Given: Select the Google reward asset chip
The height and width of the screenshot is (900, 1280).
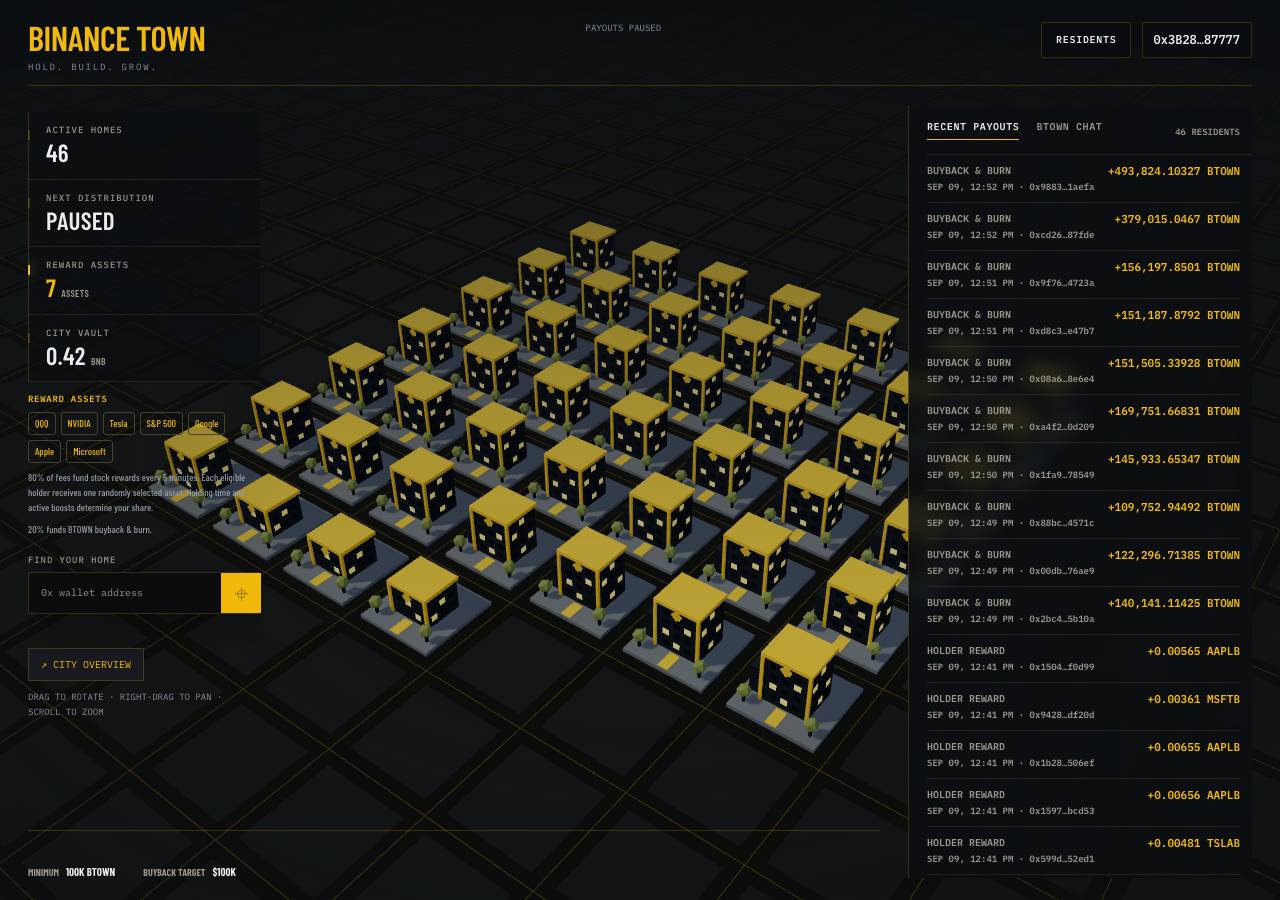Looking at the screenshot, I should tap(206, 424).
